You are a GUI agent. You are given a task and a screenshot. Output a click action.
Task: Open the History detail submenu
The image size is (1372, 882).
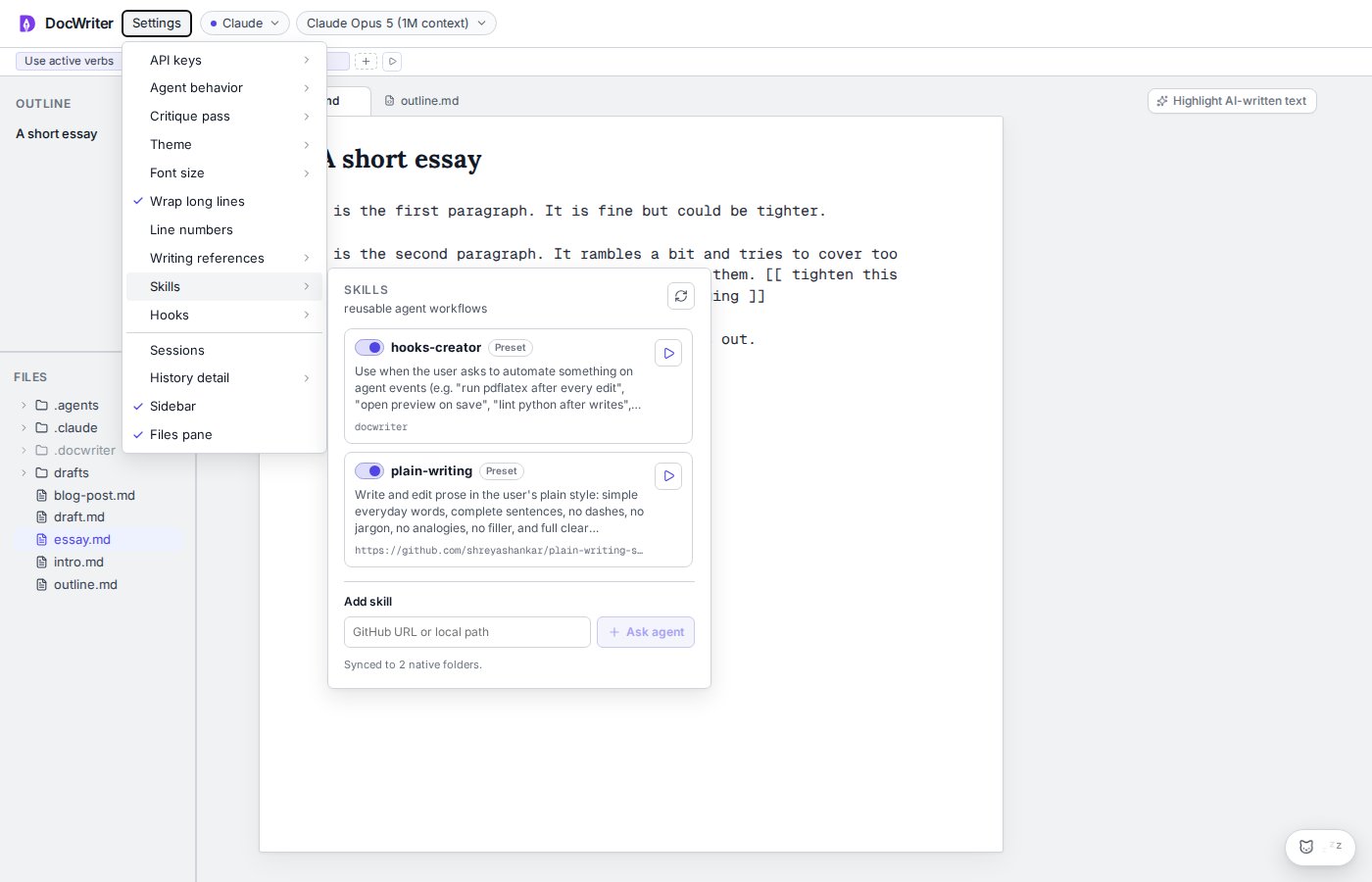pyautogui.click(x=224, y=378)
